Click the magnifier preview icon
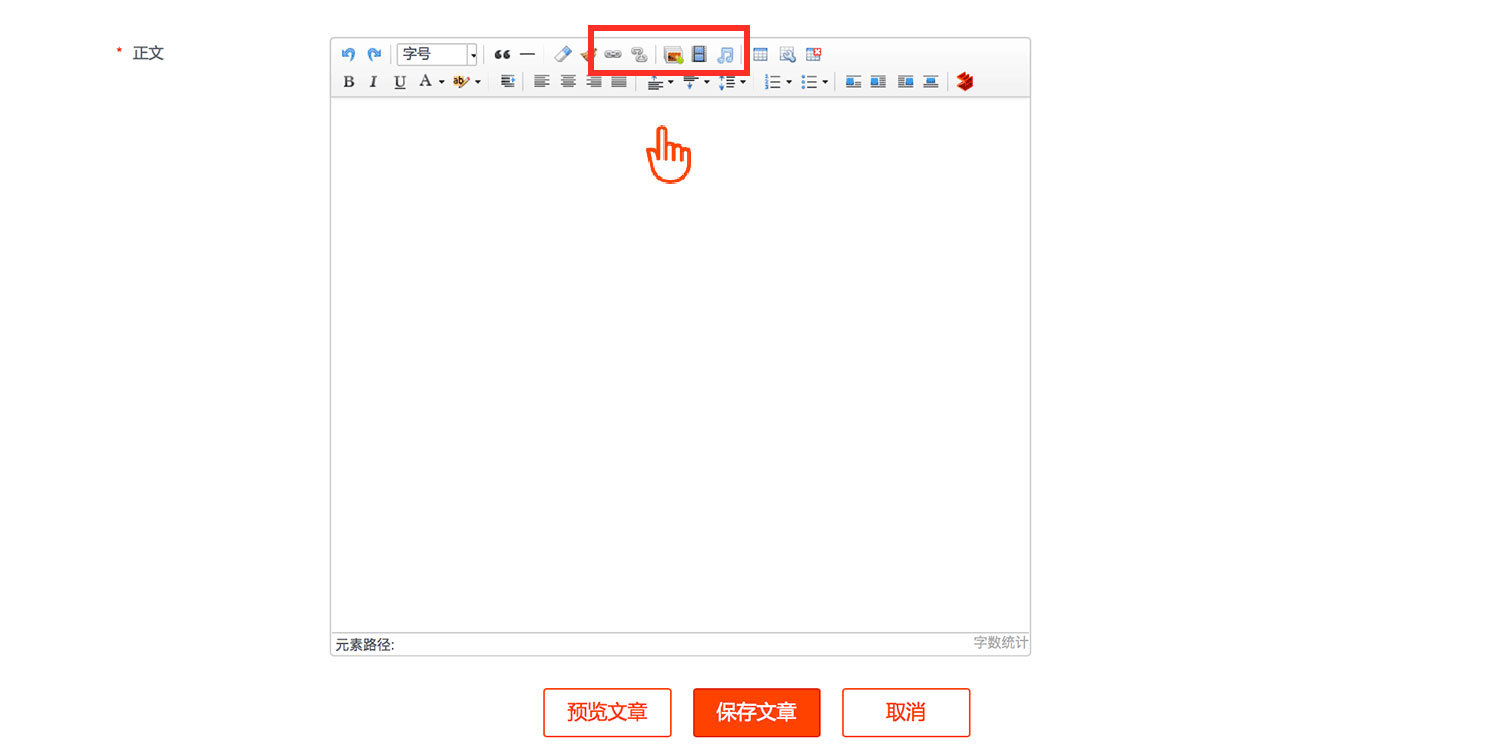The height and width of the screenshot is (755, 1500). [x=787, y=54]
